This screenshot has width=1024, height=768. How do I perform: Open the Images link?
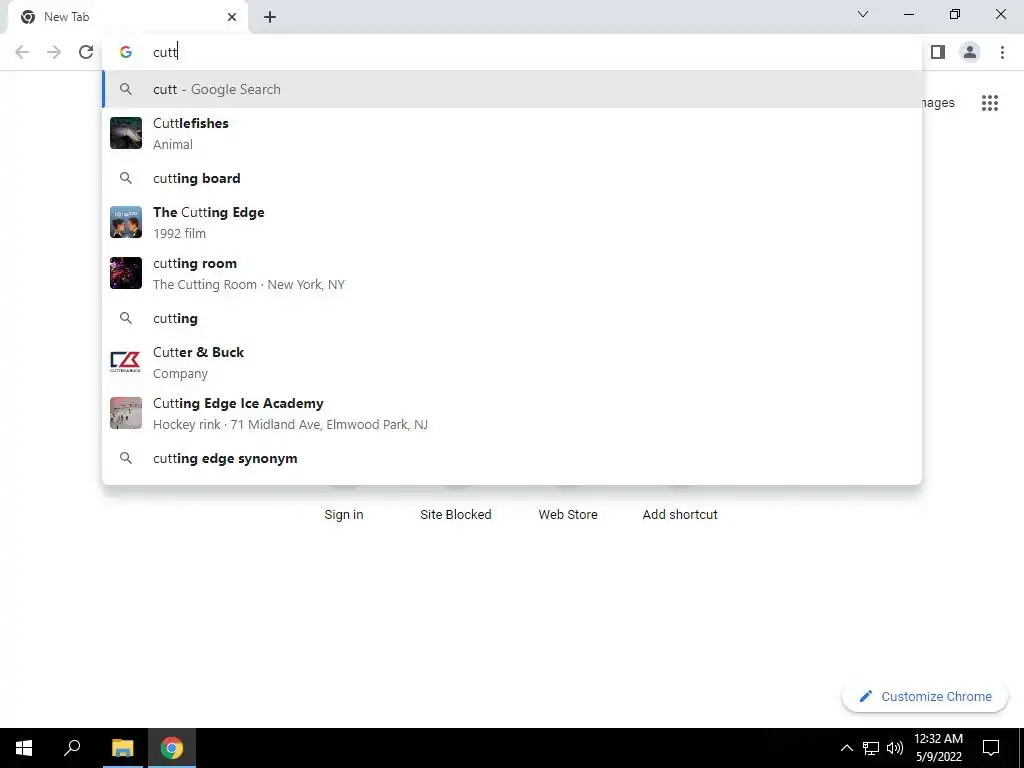(x=939, y=103)
